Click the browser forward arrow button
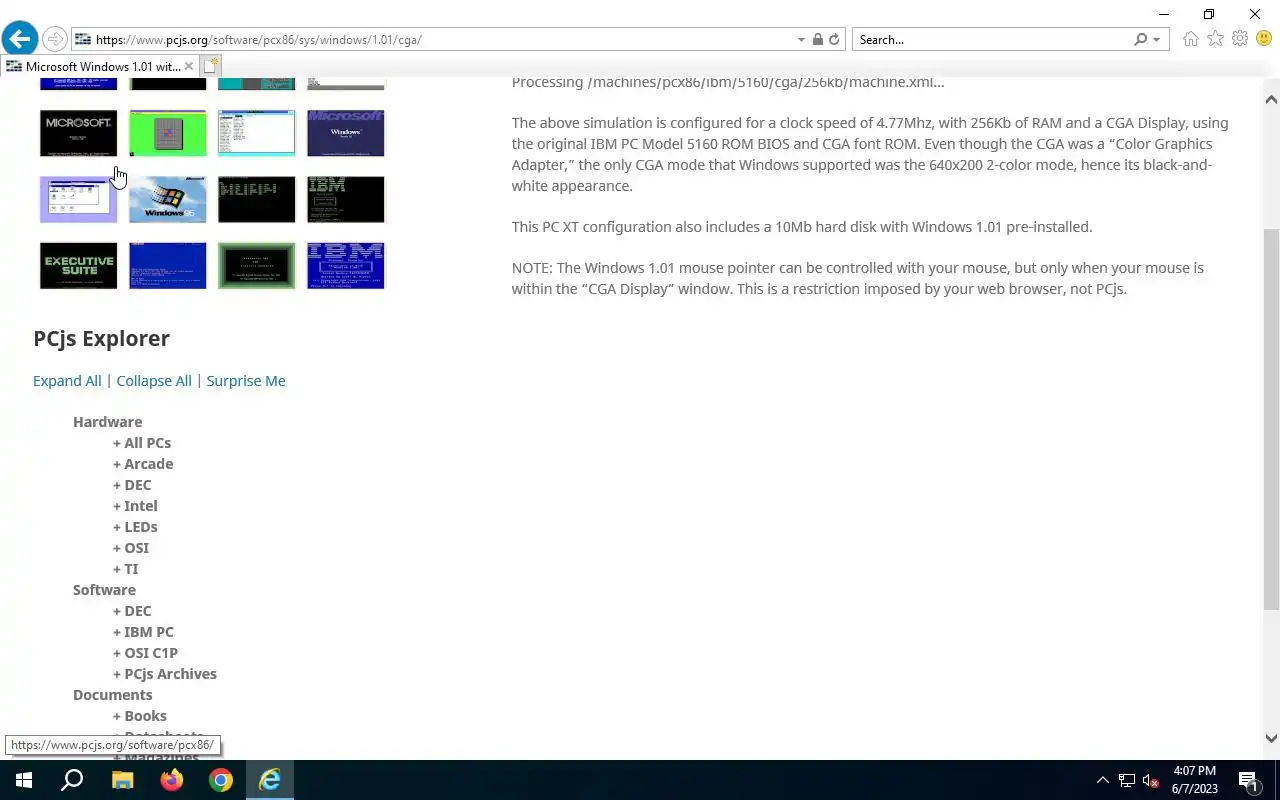The image size is (1280, 800). (x=55, y=40)
